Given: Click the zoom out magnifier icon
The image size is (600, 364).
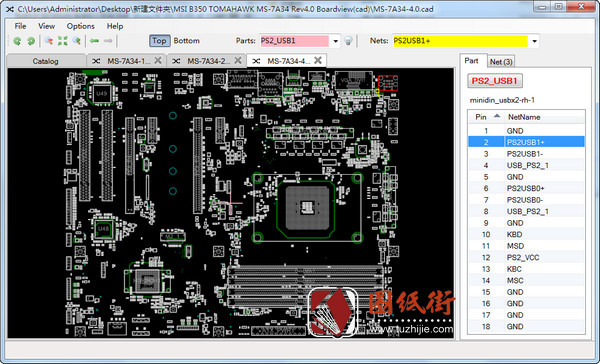Looking at the screenshot, I should (49, 41).
